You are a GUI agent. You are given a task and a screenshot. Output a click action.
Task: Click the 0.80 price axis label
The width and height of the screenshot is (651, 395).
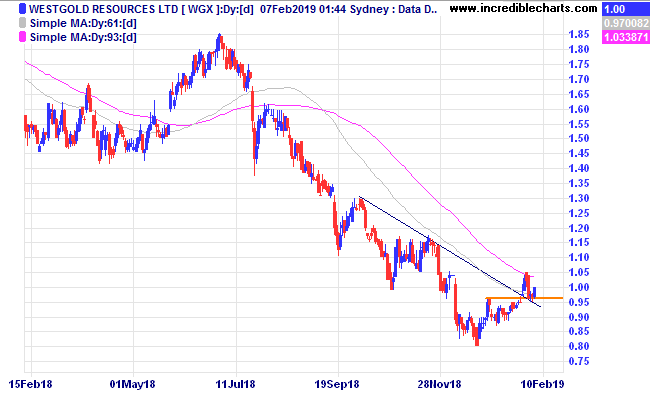click(578, 346)
